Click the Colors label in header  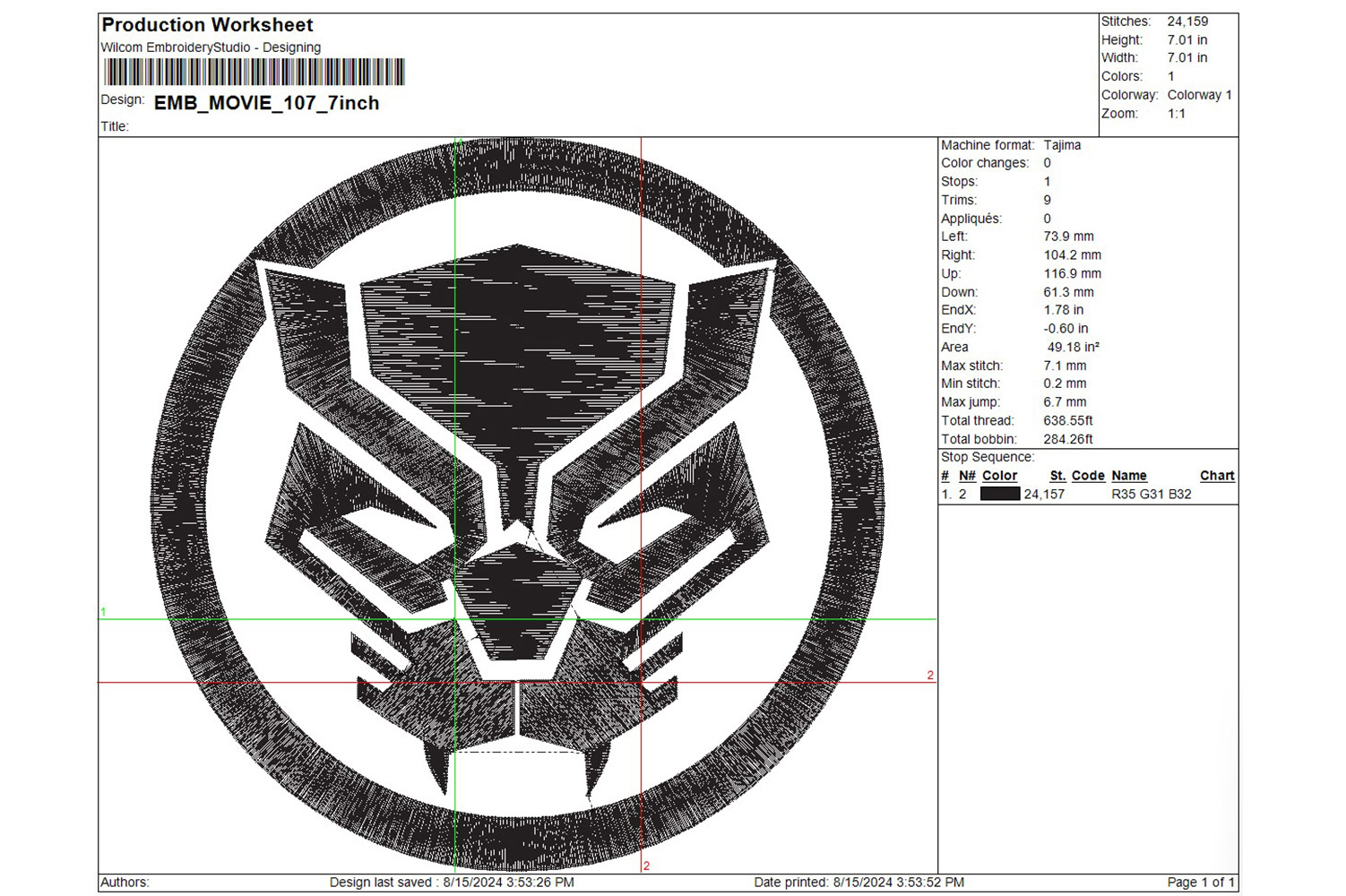point(1122,77)
